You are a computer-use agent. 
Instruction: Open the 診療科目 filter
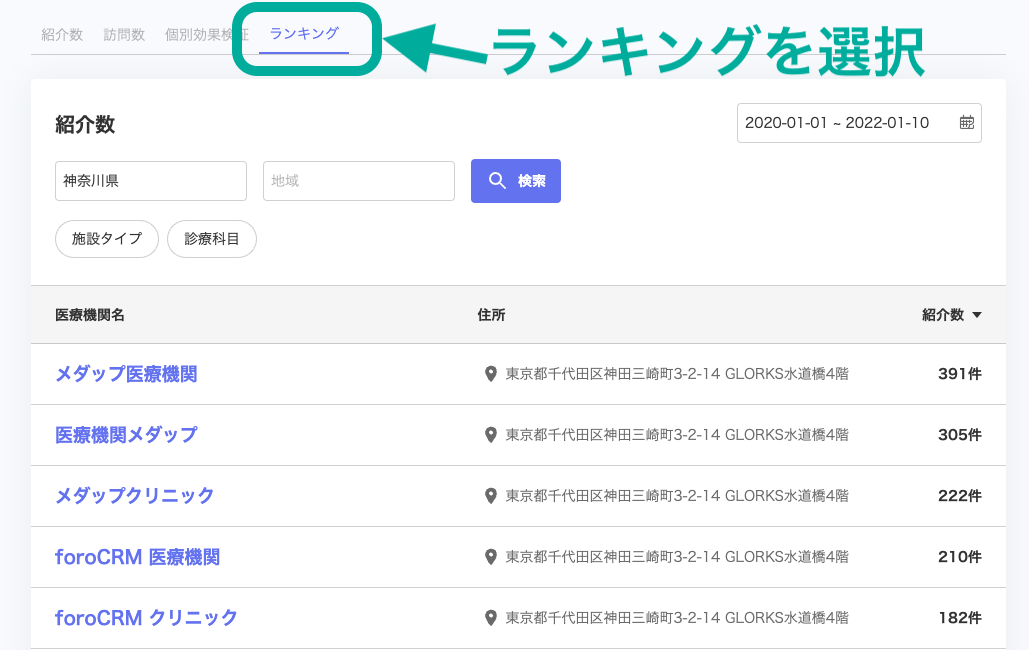212,239
